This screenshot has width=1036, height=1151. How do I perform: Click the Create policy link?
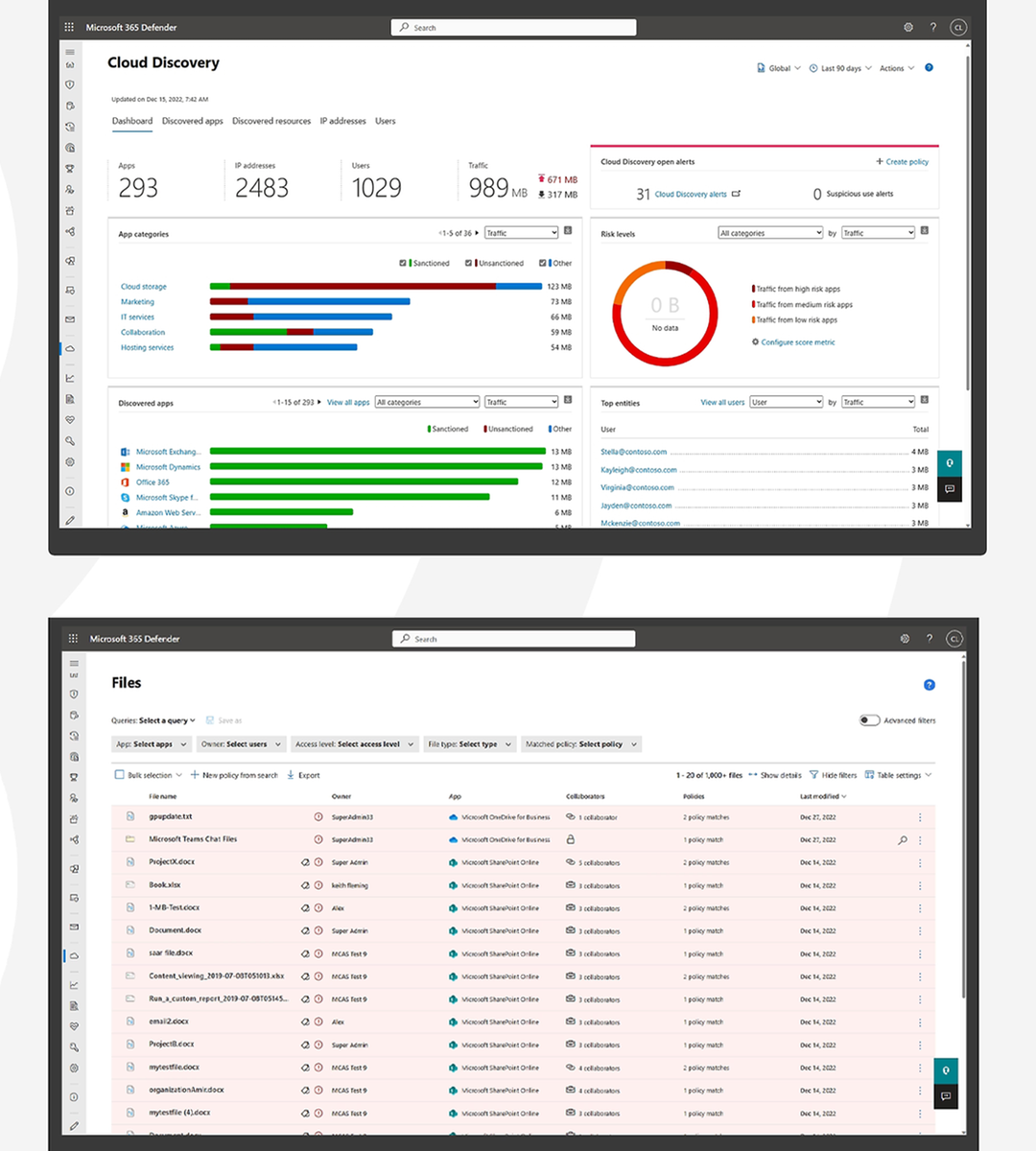click(902, 162)
